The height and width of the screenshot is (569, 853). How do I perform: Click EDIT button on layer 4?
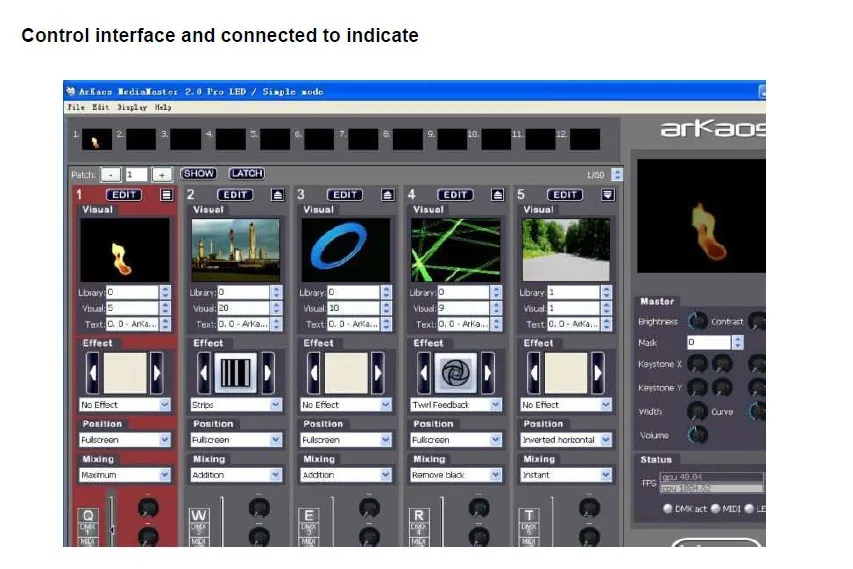455,195
